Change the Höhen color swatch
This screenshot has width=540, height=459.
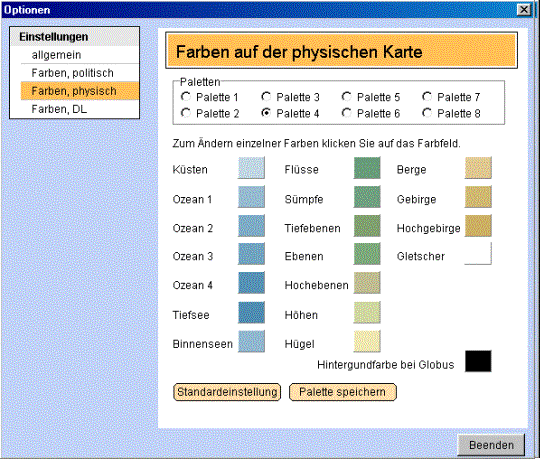click(x=367, y=313)
